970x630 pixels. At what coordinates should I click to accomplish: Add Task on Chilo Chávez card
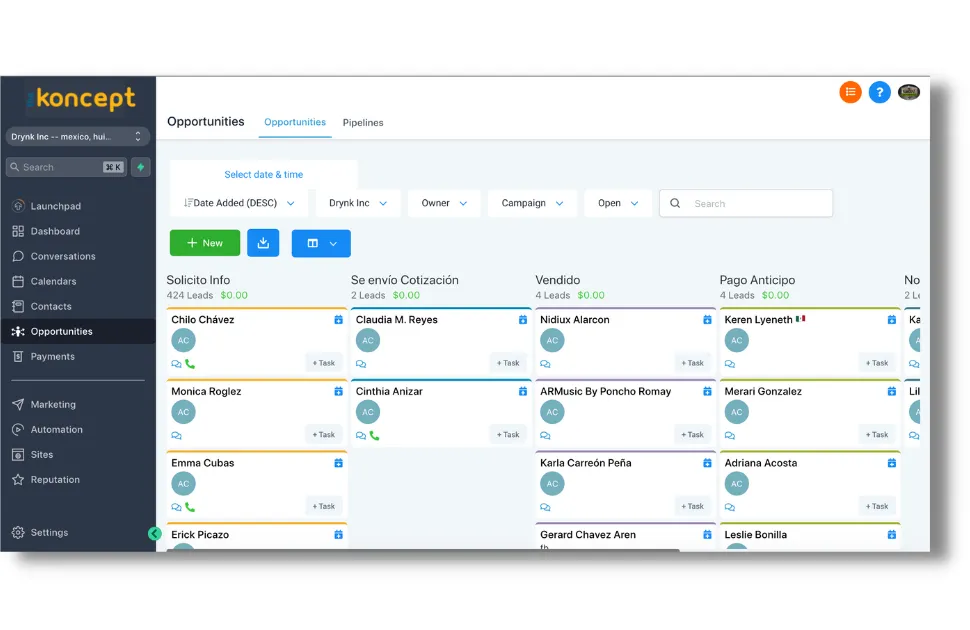pyautogui.click(x=324, y=363)
